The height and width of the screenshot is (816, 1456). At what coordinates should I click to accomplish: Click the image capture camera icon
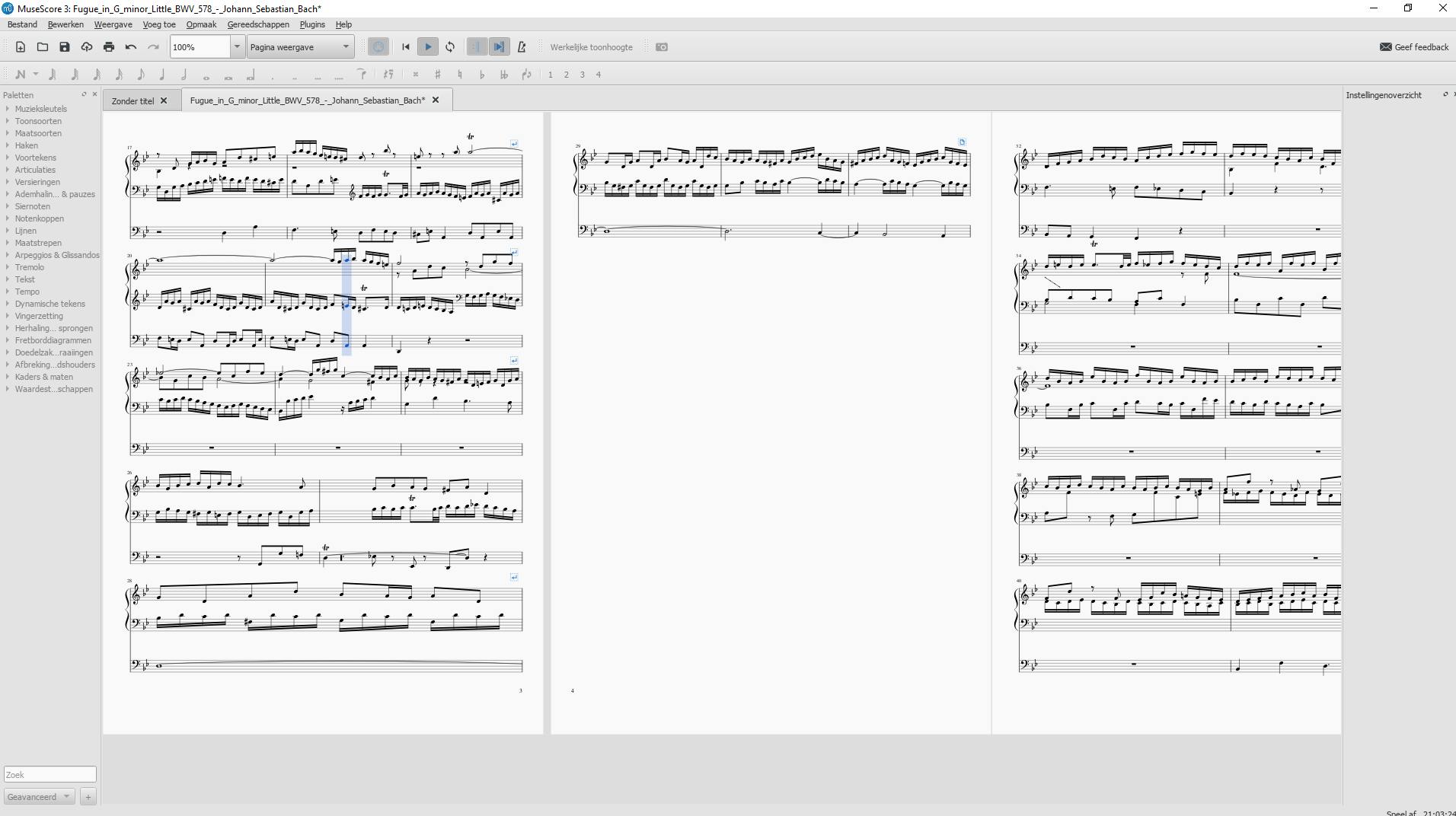(x=662, y=47)
